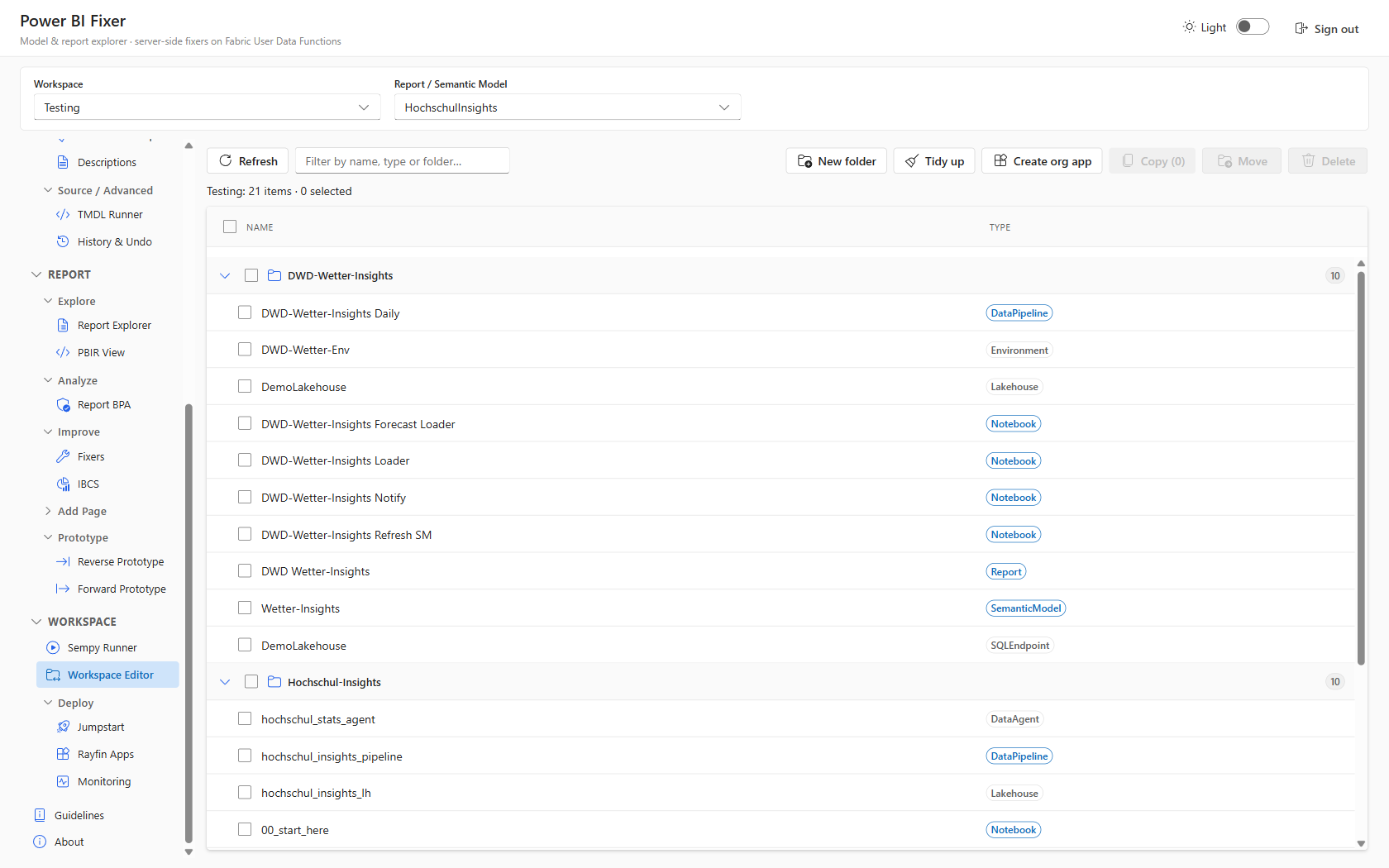Click the Tidy up broom icon
The image size is (1389, 868).
911,161
